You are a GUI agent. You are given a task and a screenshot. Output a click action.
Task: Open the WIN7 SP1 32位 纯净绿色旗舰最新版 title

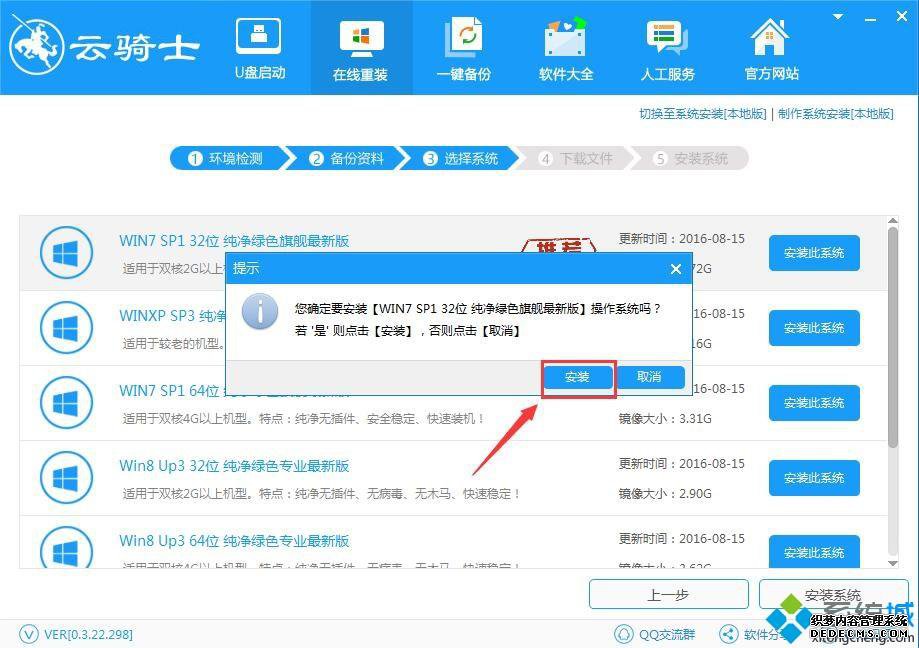(234, 241)
